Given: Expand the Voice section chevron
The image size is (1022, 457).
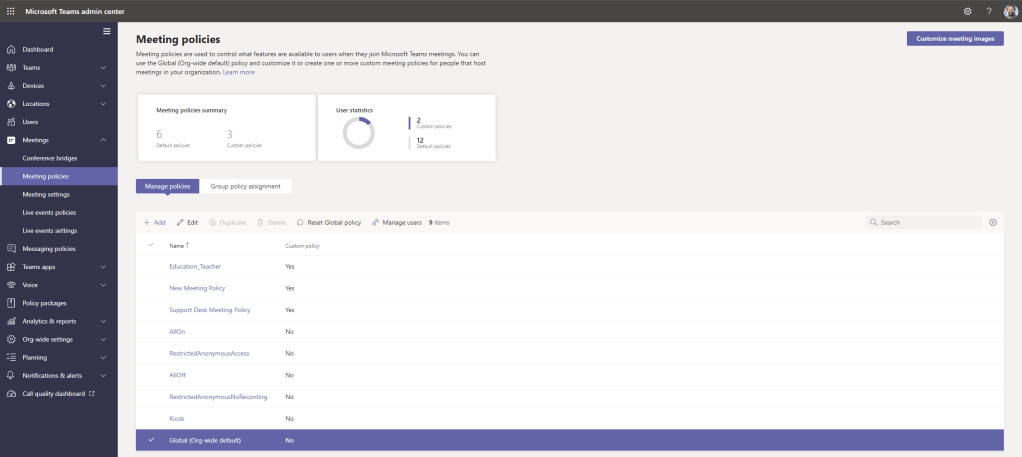Looking at the screenshot, I should pyautogui.click(x=103, y=285).
